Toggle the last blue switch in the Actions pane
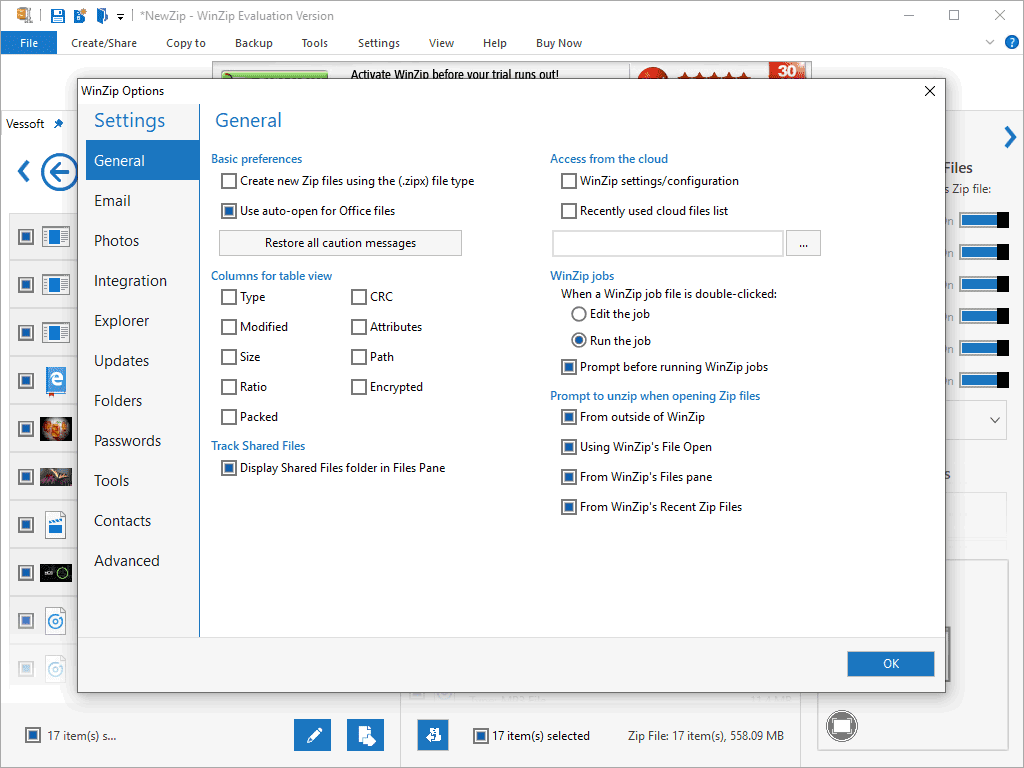1024x768 pixels. (x=984, y=380)
